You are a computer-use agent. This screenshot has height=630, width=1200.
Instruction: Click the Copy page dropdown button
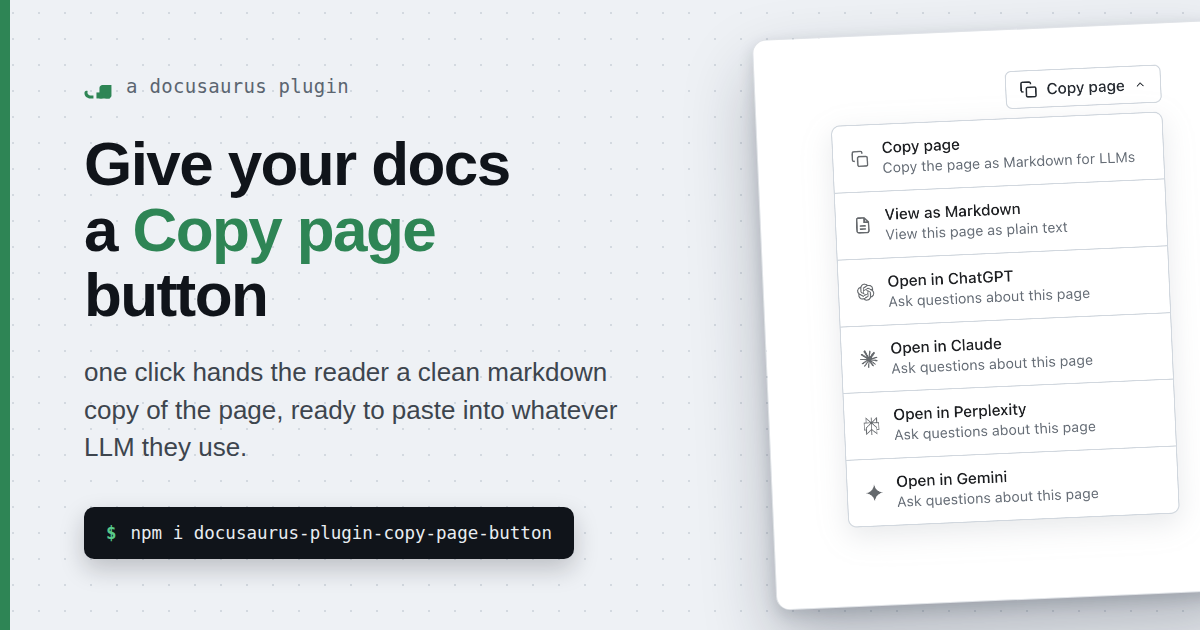pos(1083,87)
